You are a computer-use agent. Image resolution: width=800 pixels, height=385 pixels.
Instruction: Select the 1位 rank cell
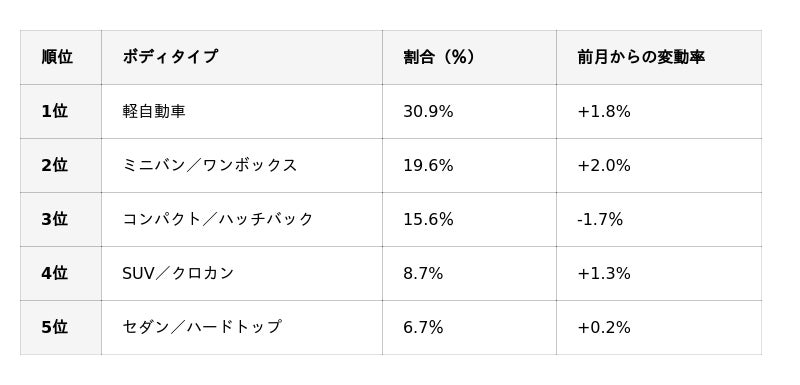(61, 111)
